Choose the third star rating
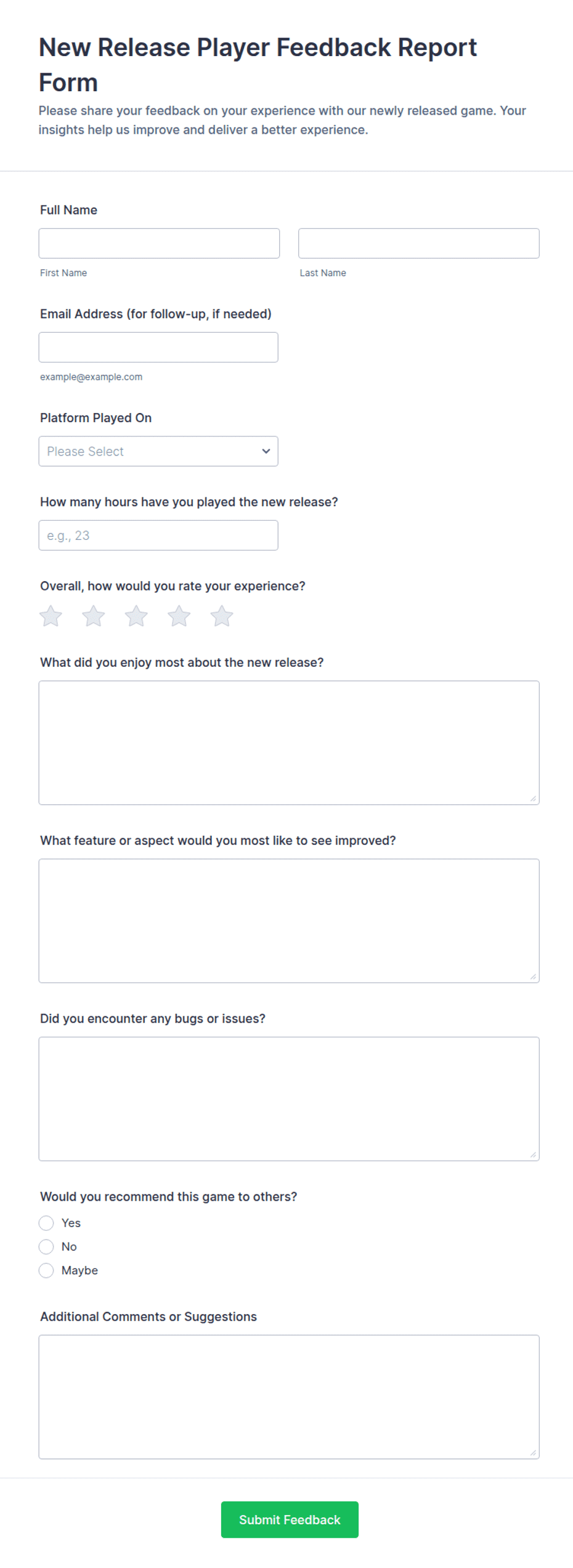Image resolution: width=573 pixels, height=1568 pixels. tap(136, 616)
